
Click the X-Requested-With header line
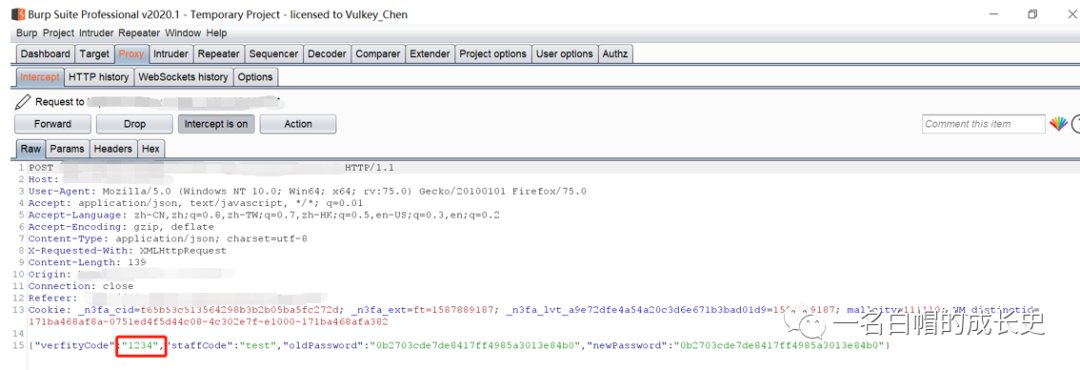pos(127,250)
